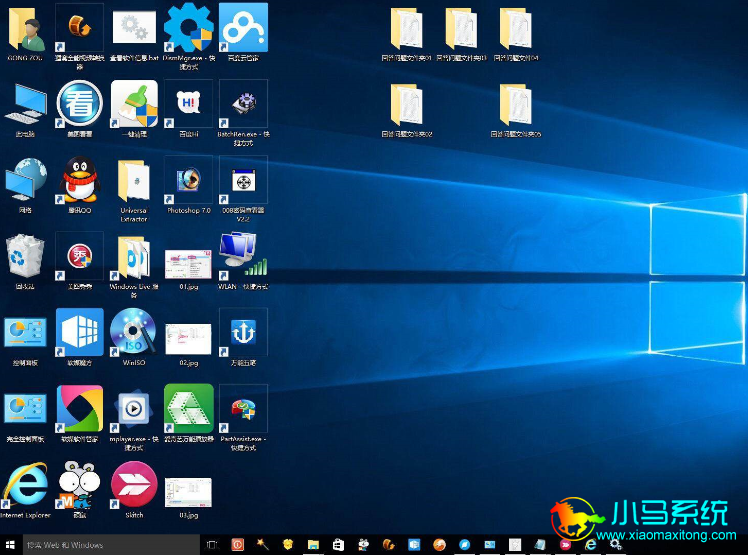Screen dimensions: 748x555
Task: Open the Store from the taskbar
Action: 338,545
